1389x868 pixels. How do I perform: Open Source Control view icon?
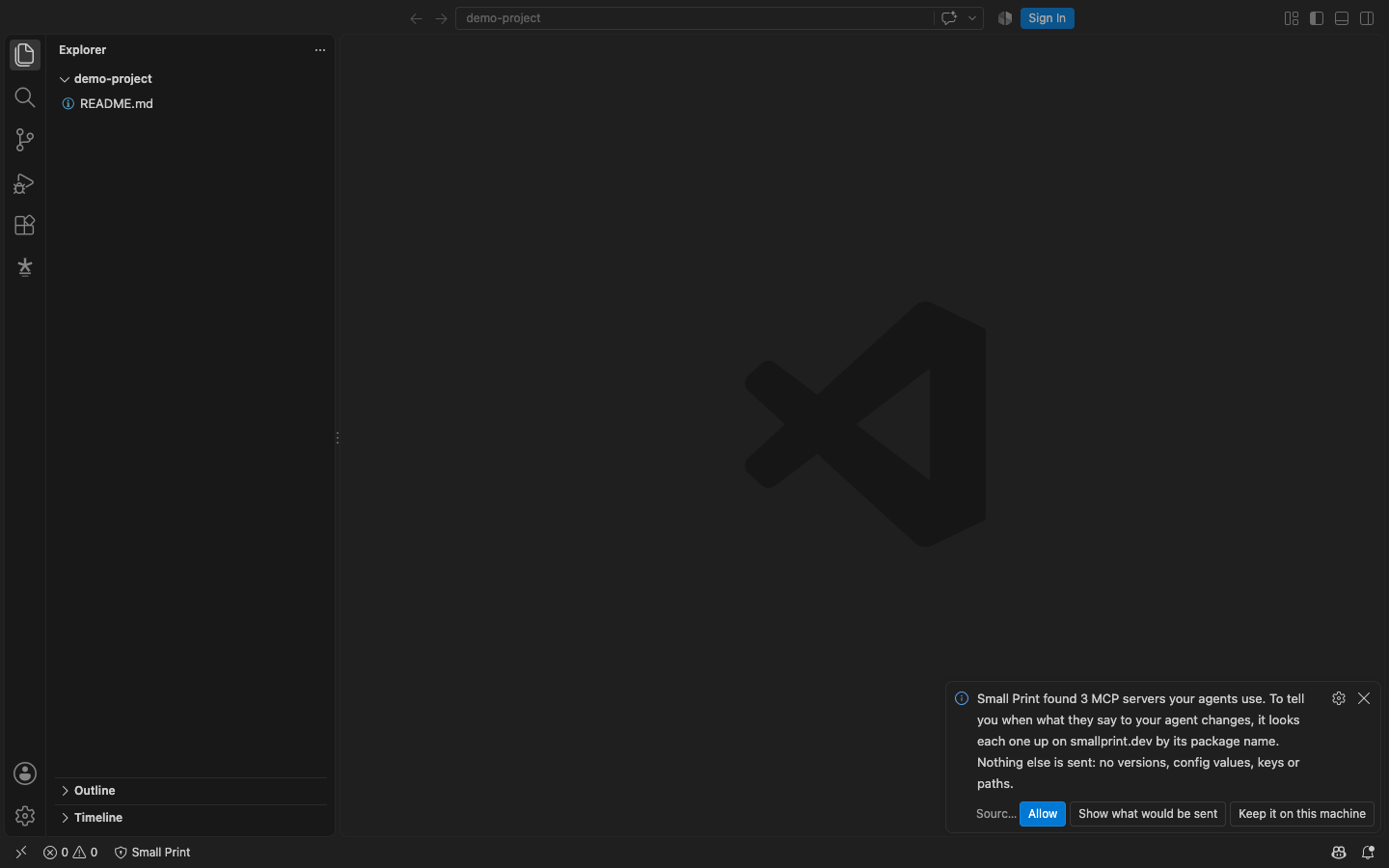(25, 140)
